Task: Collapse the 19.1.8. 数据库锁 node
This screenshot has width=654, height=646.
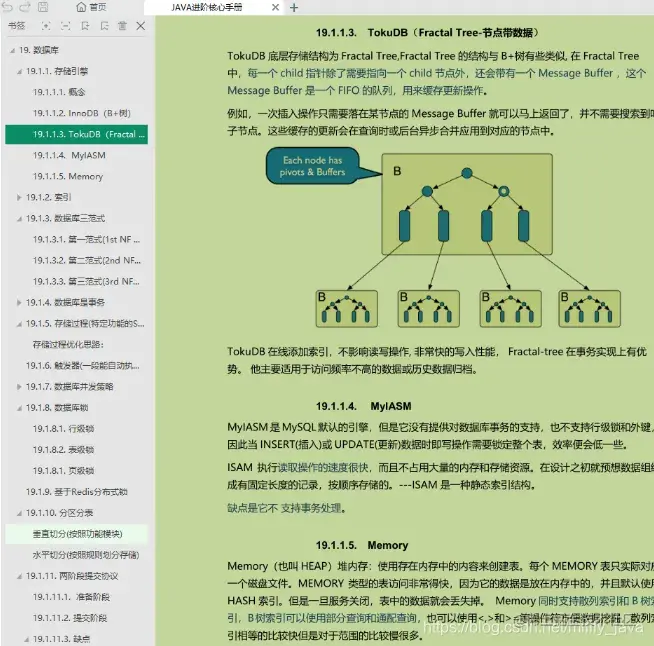Action: 19,408
